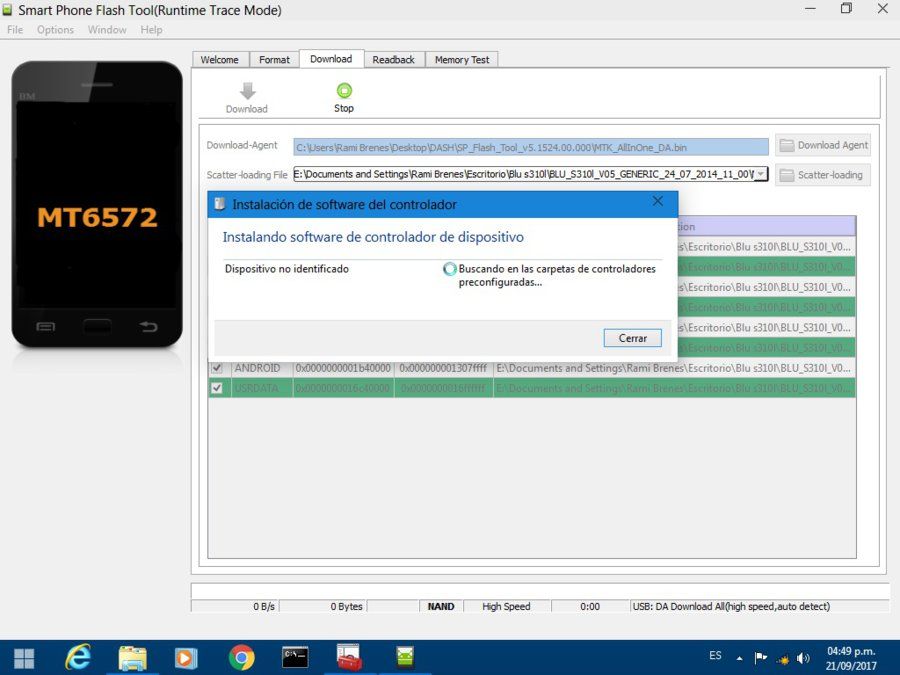This screenshot has height=675, width=900.
Task: Open the File menu
Action: pos(15,30)
